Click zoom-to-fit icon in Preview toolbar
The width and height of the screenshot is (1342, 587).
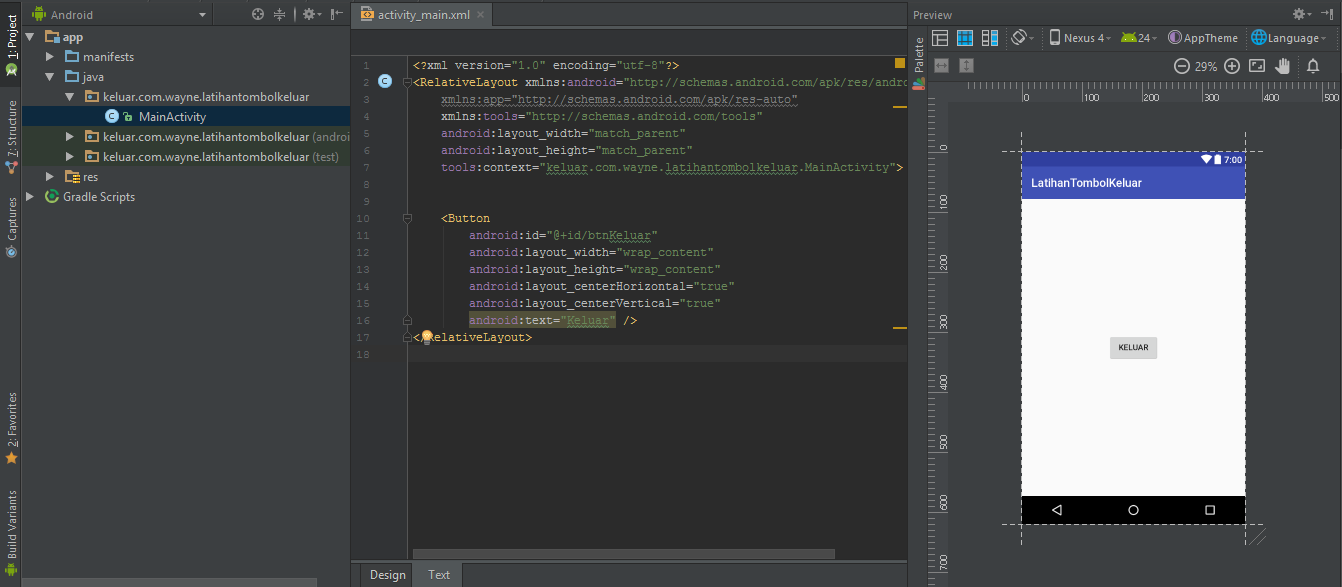pyautogui.click(x=1257, y=66)
